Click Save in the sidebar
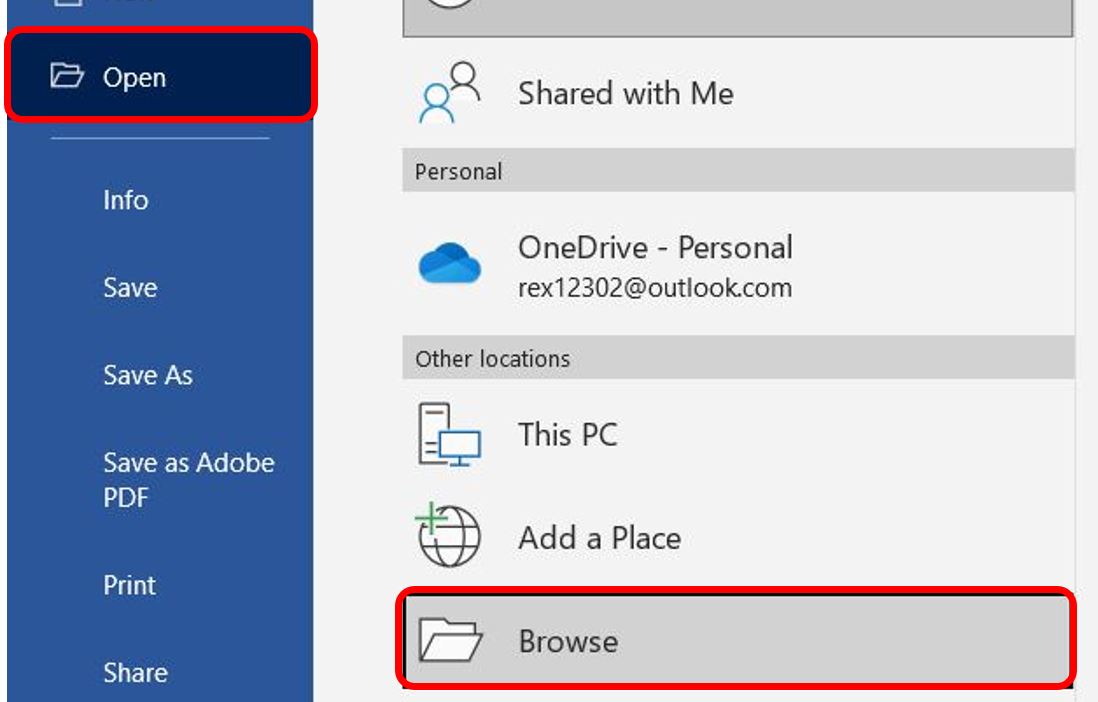This screenshot has height=702, width=1098. [131, 288]
